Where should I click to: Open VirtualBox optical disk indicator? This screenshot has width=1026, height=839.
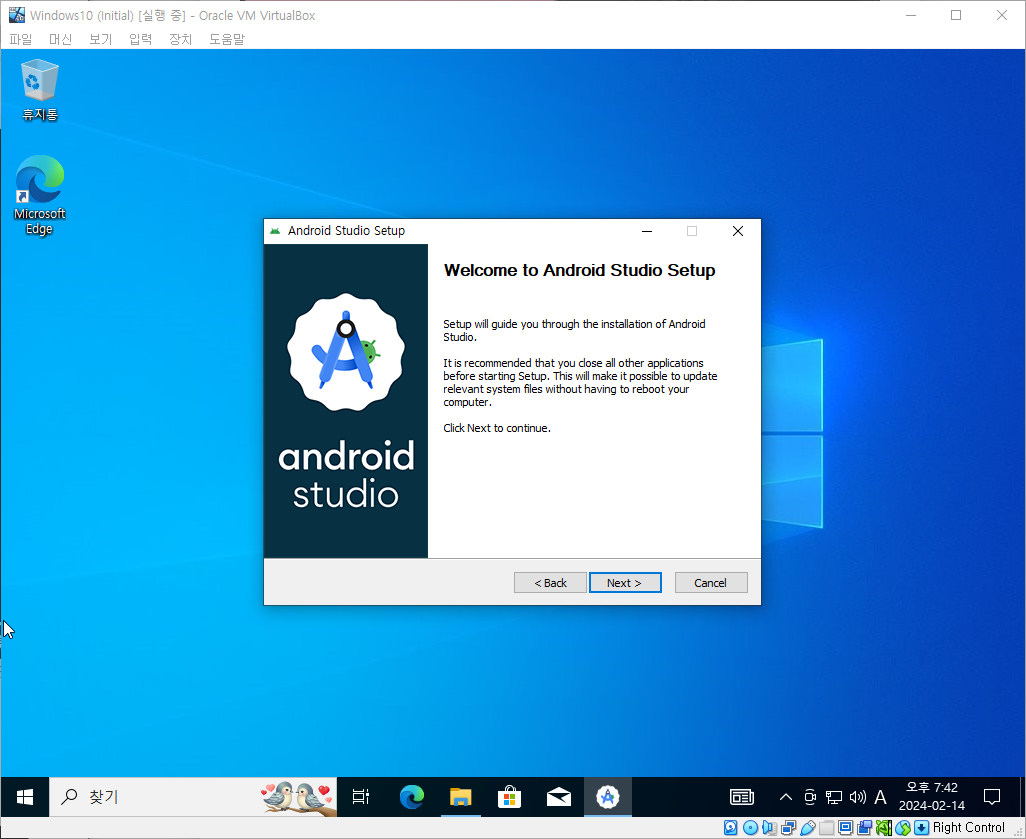(751, 827)
